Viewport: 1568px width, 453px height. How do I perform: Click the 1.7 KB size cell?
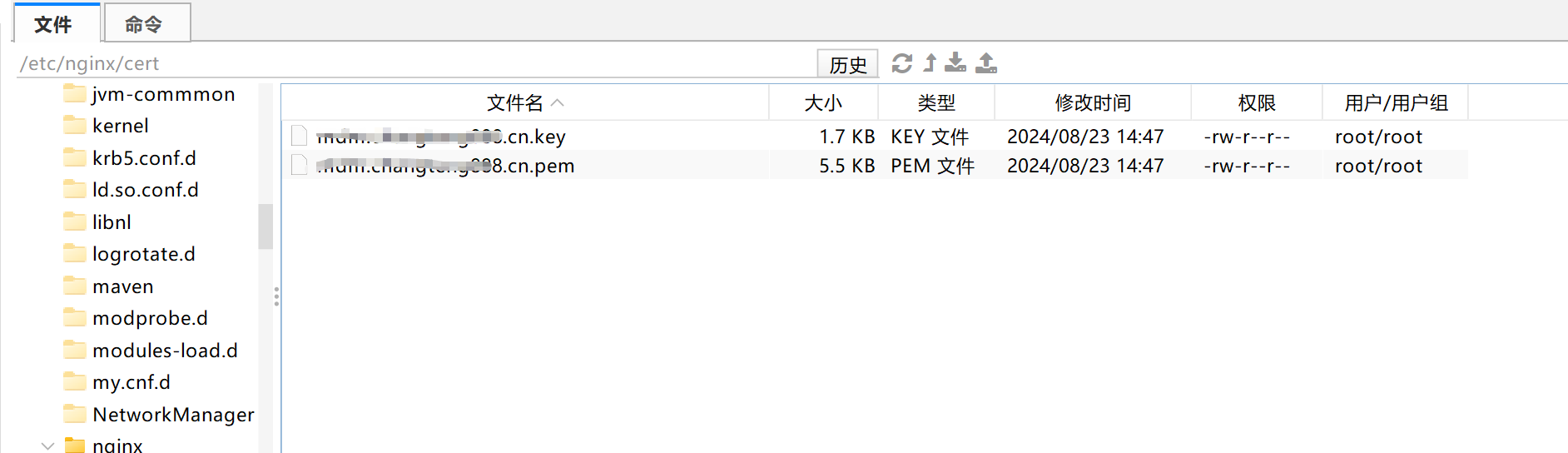pyautogui.click(x=846, y=137)
